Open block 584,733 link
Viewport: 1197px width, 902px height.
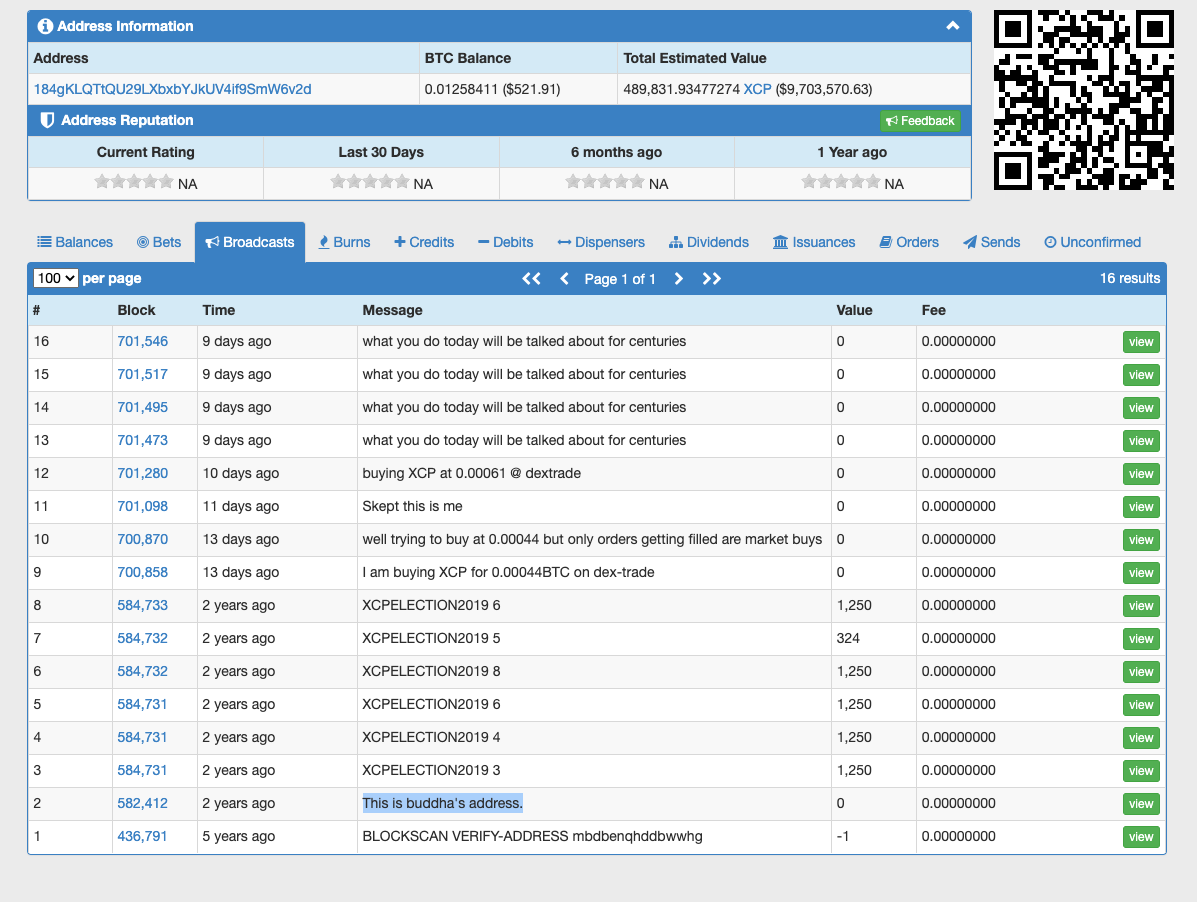click(142, 605)
